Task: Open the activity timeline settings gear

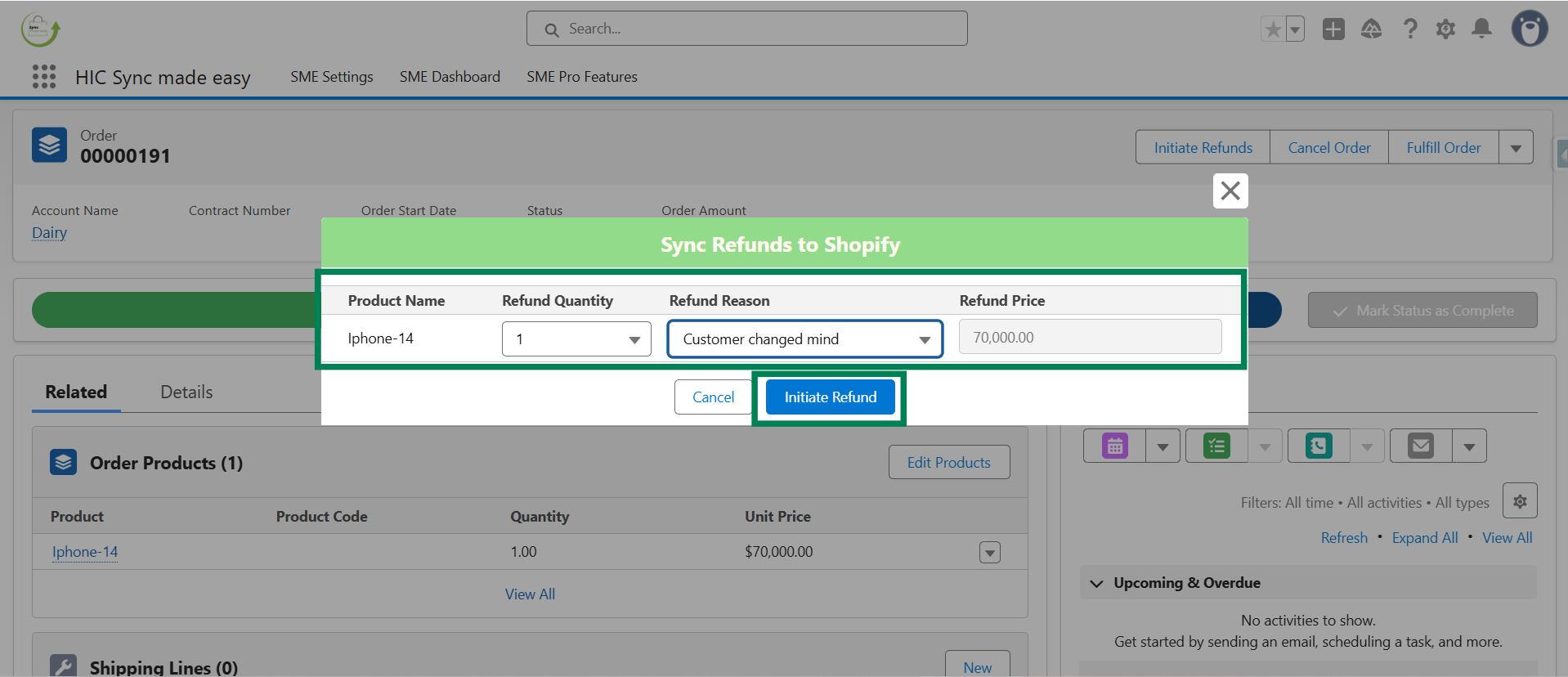Action: (x=1520, y=501)
